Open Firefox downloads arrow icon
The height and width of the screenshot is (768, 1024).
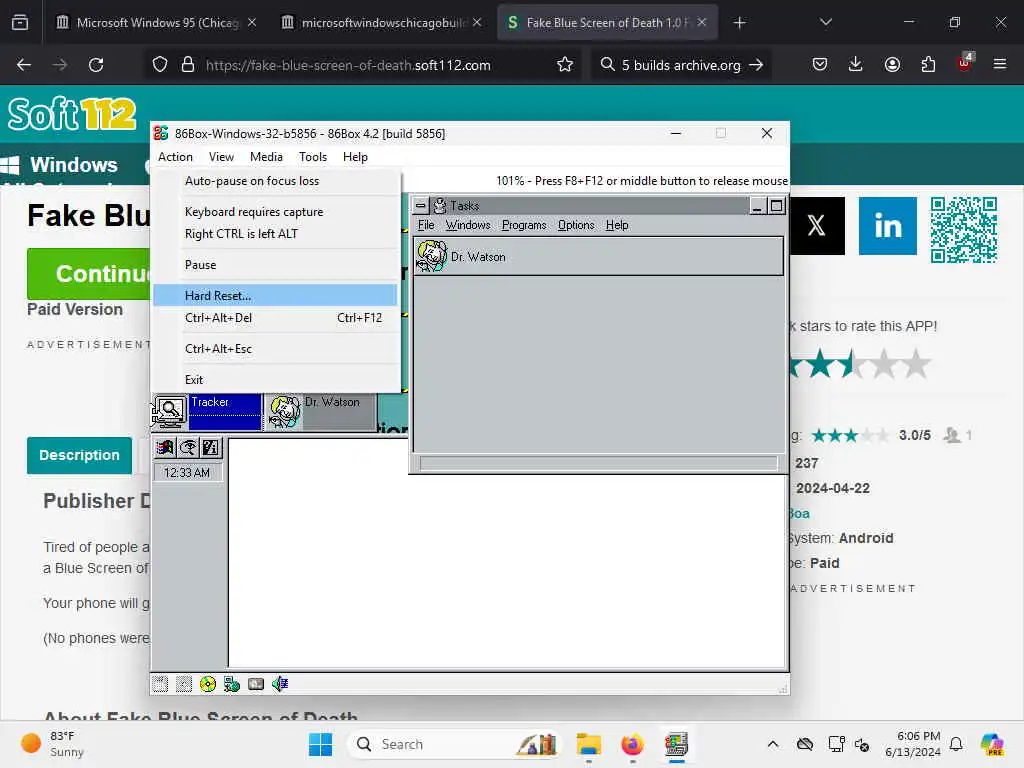[x=856, y=65]
